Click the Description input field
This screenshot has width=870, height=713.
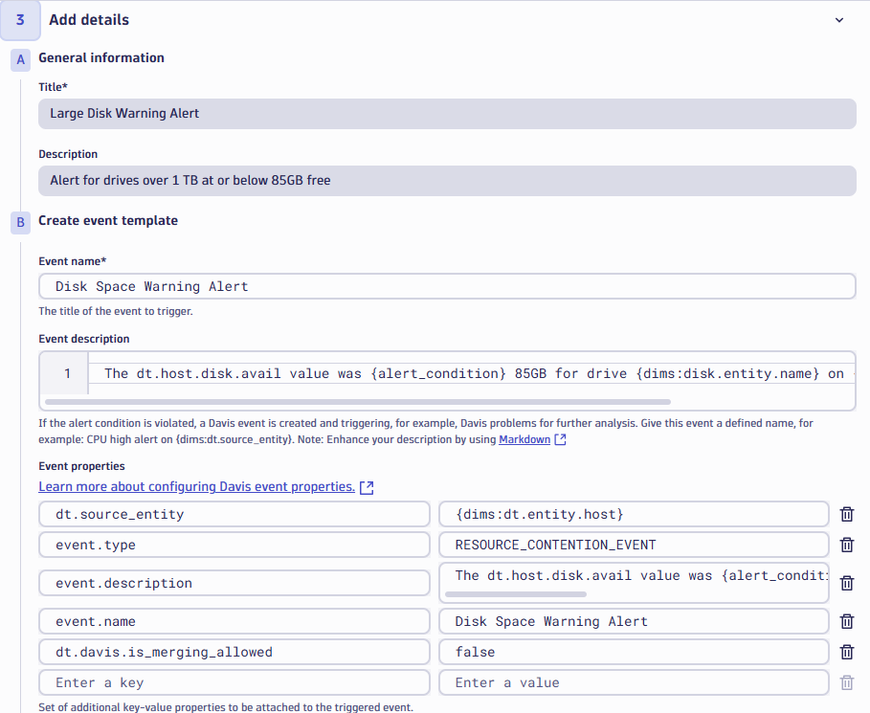click(x=447, y=181)
